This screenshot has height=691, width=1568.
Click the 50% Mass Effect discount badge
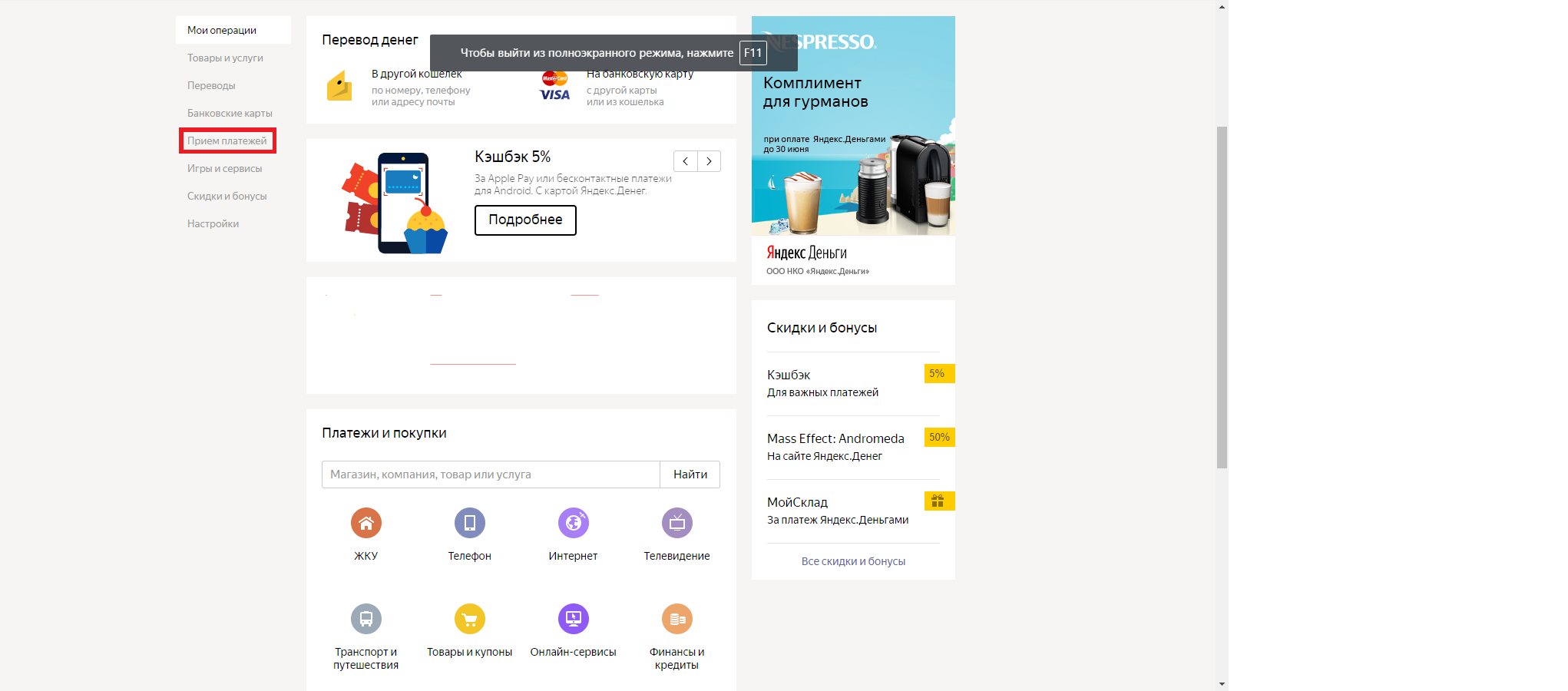pos(939,437)
